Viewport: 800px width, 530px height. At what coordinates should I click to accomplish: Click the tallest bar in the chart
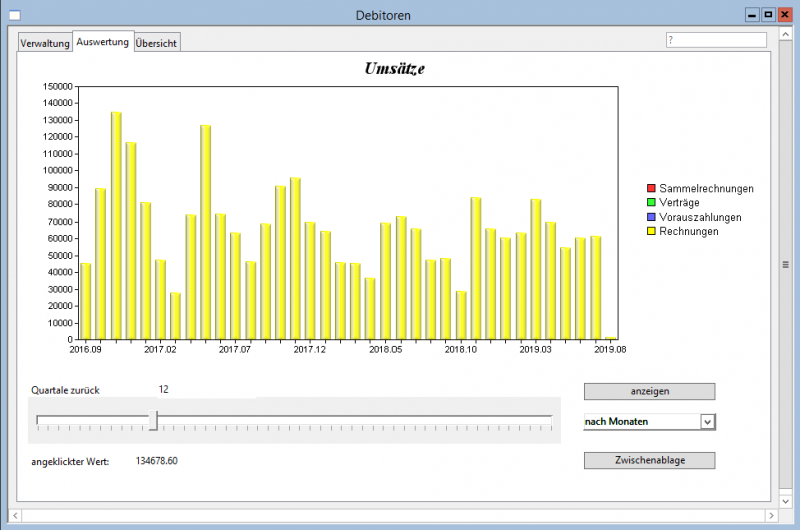(116, 225)
